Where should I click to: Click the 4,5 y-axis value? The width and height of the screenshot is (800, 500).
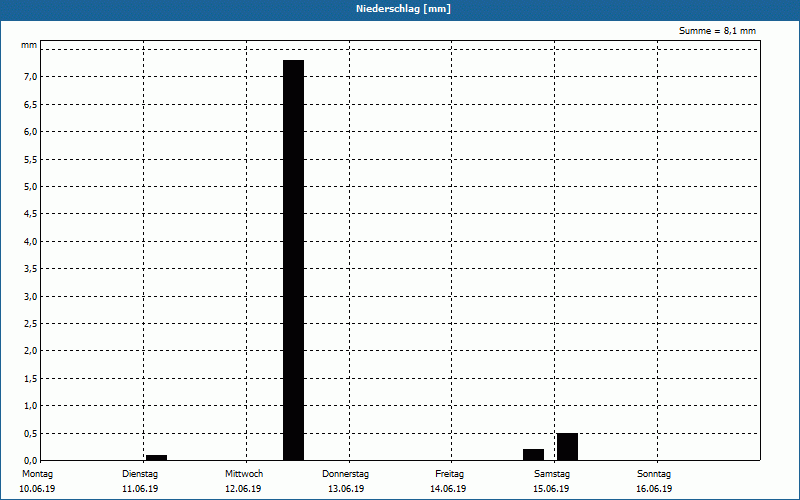[x=31, y=214]
